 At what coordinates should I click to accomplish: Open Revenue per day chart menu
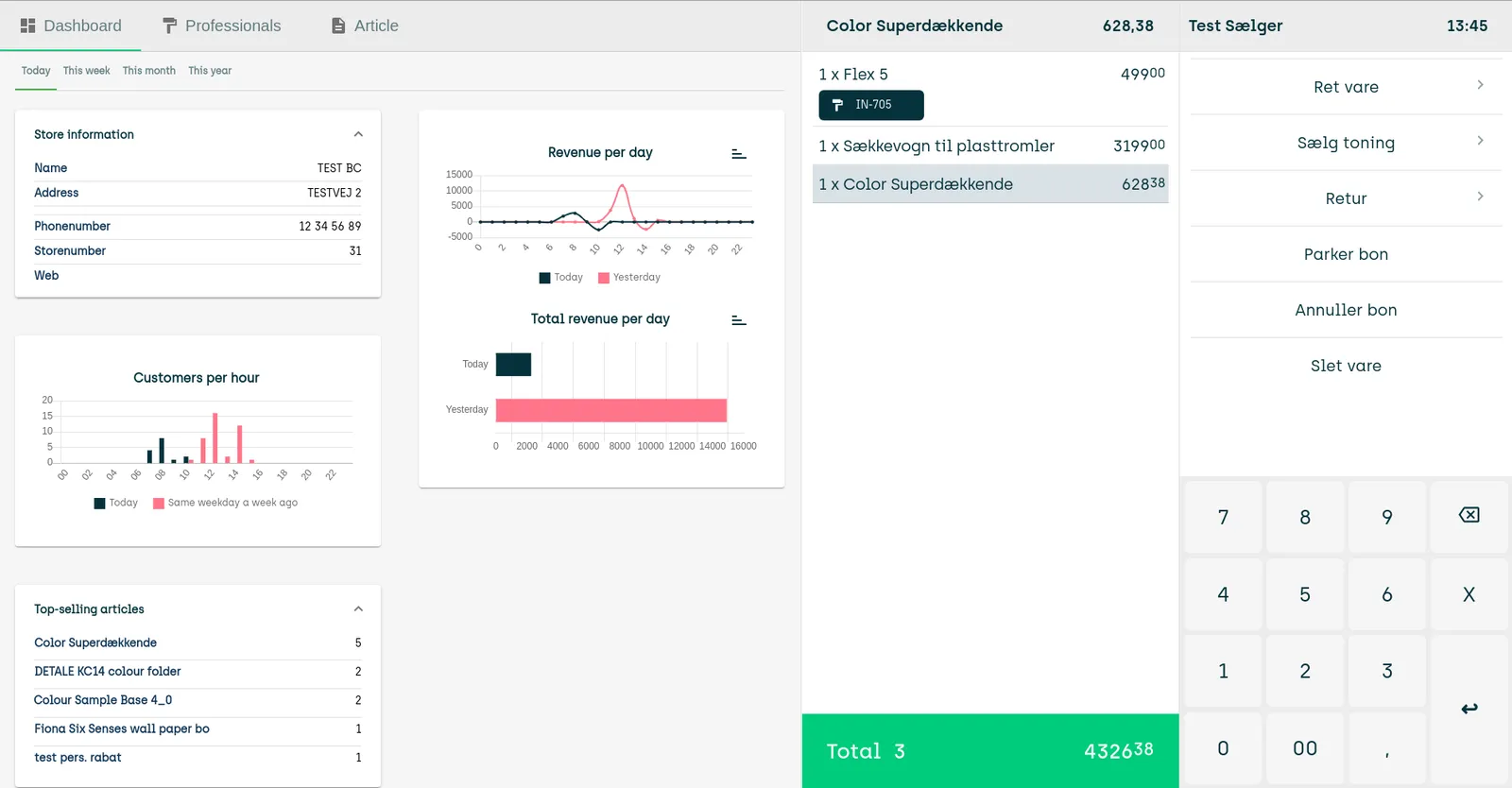coord(739,154)
